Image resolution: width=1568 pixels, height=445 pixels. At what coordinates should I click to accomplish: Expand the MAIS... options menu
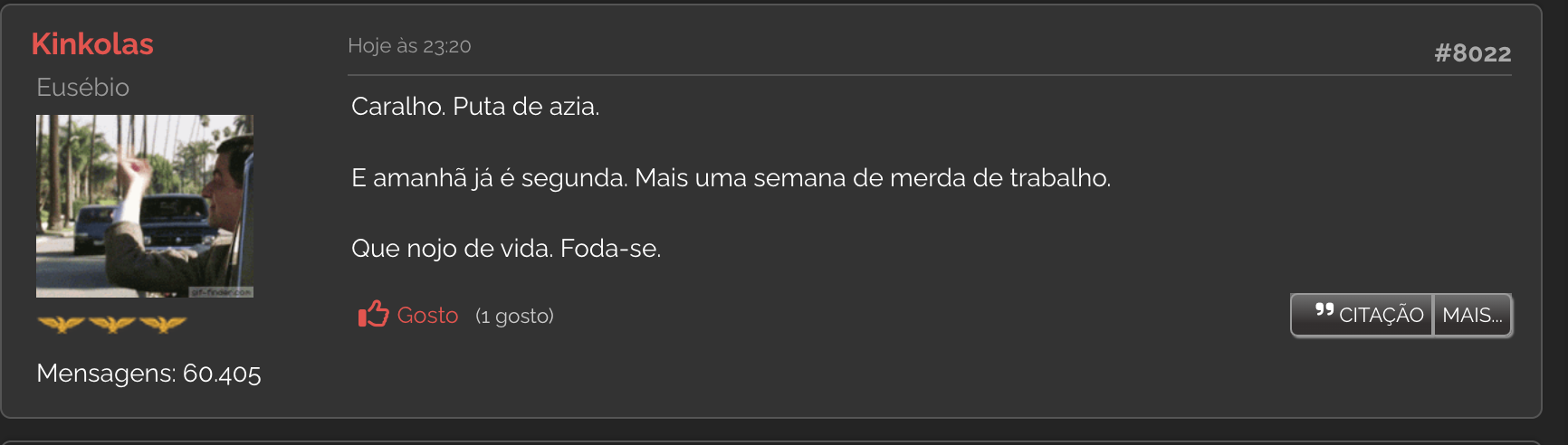pyautogui.click(x=1472, y=315)
